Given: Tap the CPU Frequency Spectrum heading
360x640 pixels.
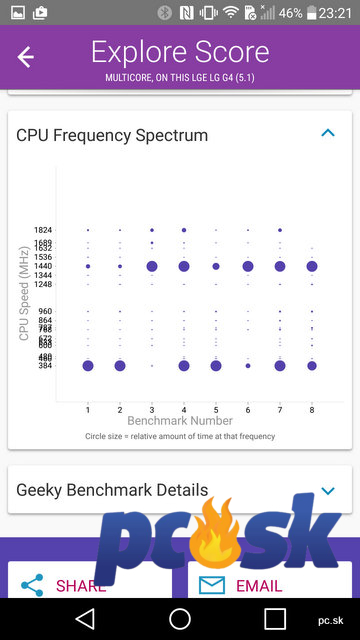Looking at the screenshot, I should pos(112,136).
